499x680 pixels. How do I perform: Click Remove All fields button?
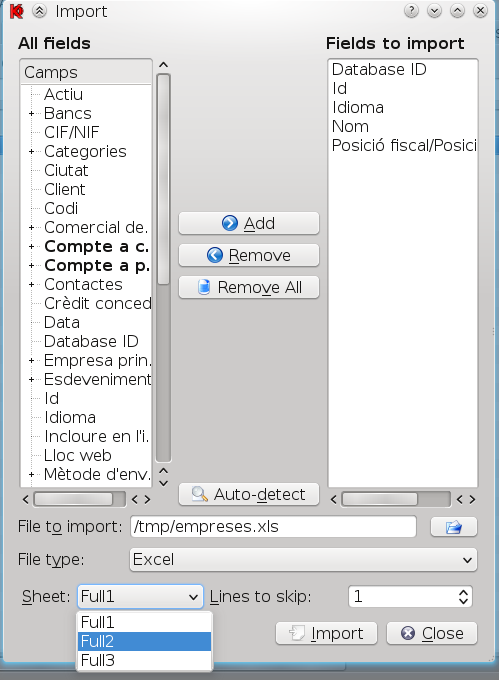[x=249, y=288]
